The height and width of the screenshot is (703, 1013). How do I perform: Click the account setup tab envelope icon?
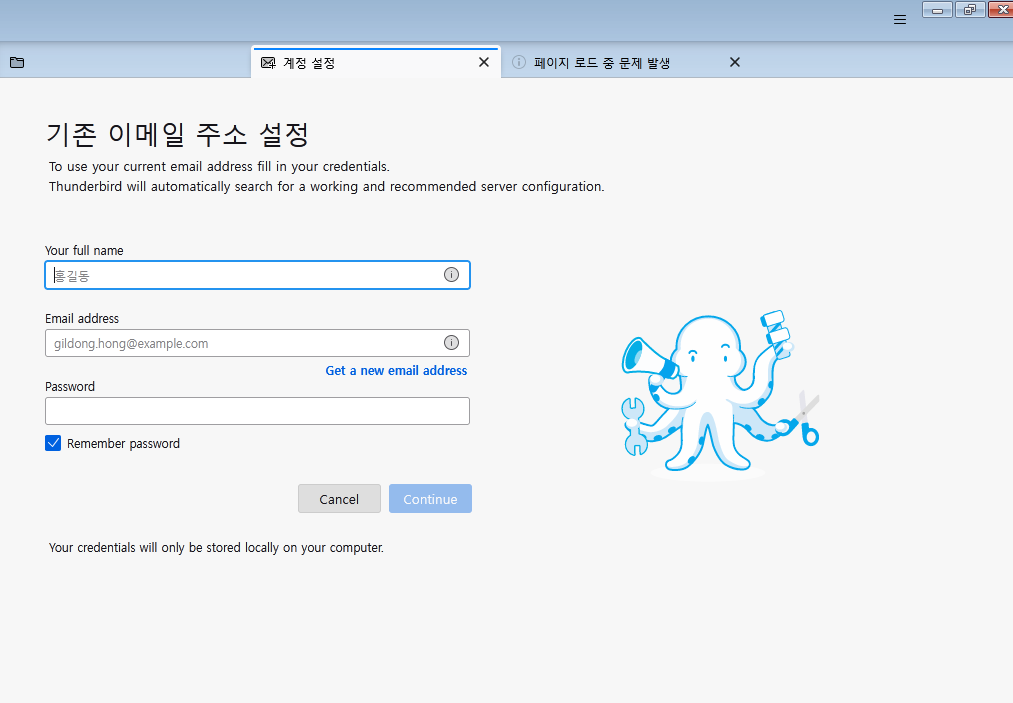pos(268,63)
